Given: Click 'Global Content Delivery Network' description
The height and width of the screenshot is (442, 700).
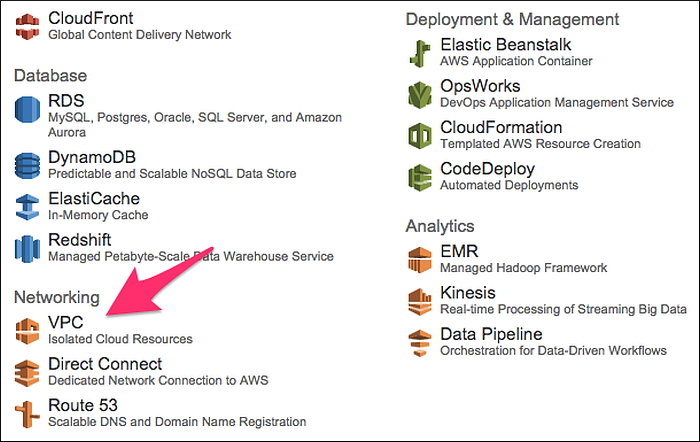Looking at the screenshot, I should coord(140,35).
